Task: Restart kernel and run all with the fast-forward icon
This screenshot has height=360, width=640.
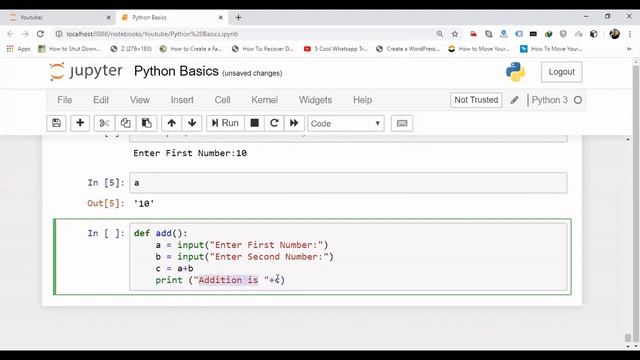Action: 294,123
